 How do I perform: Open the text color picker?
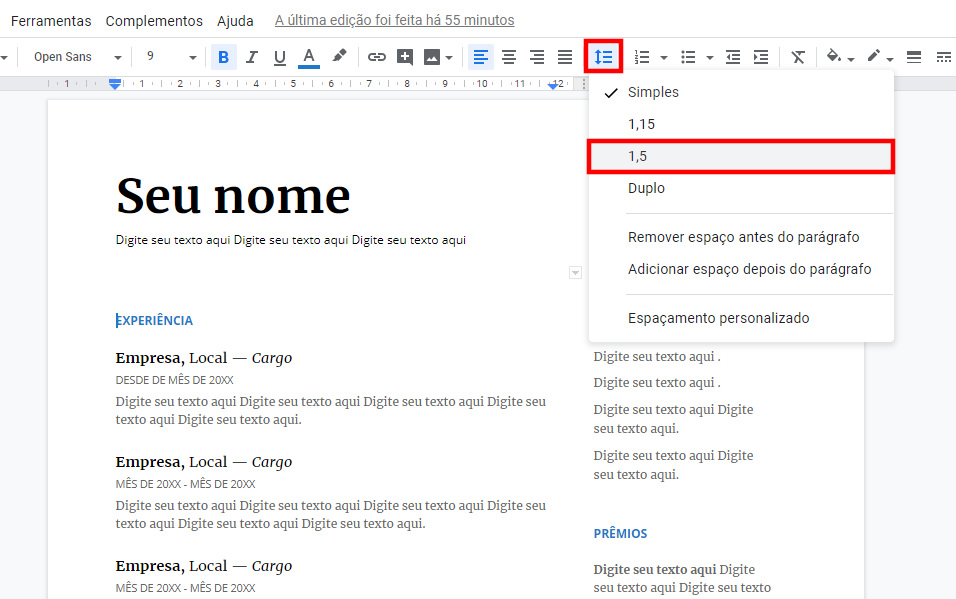(x=307, y=57)
